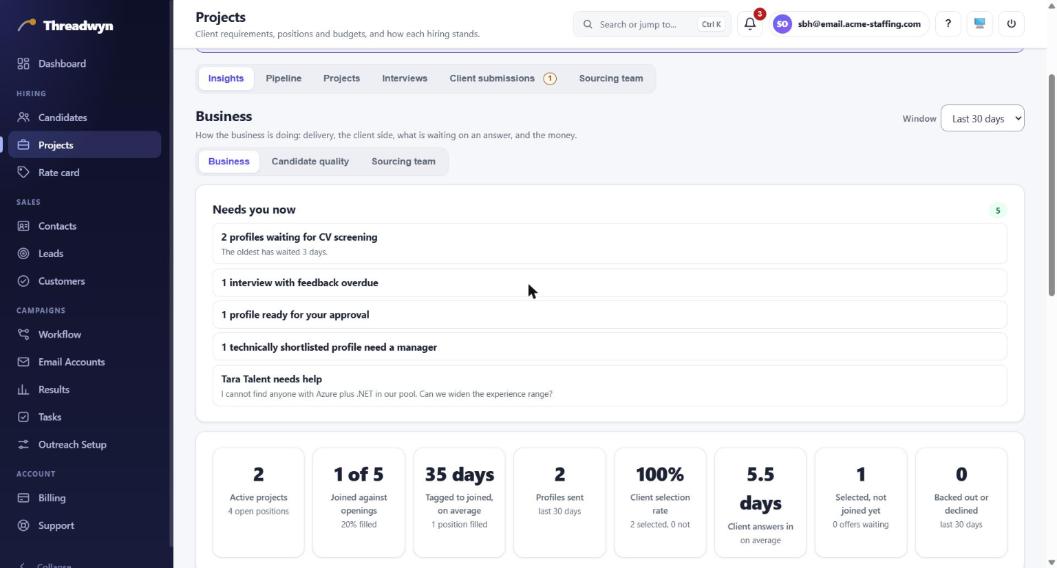Open the Dashboard grid icon
Image resolution: width=1057 pixels, height=568 pixels.
pyautogui.click(x=24, y=63)
